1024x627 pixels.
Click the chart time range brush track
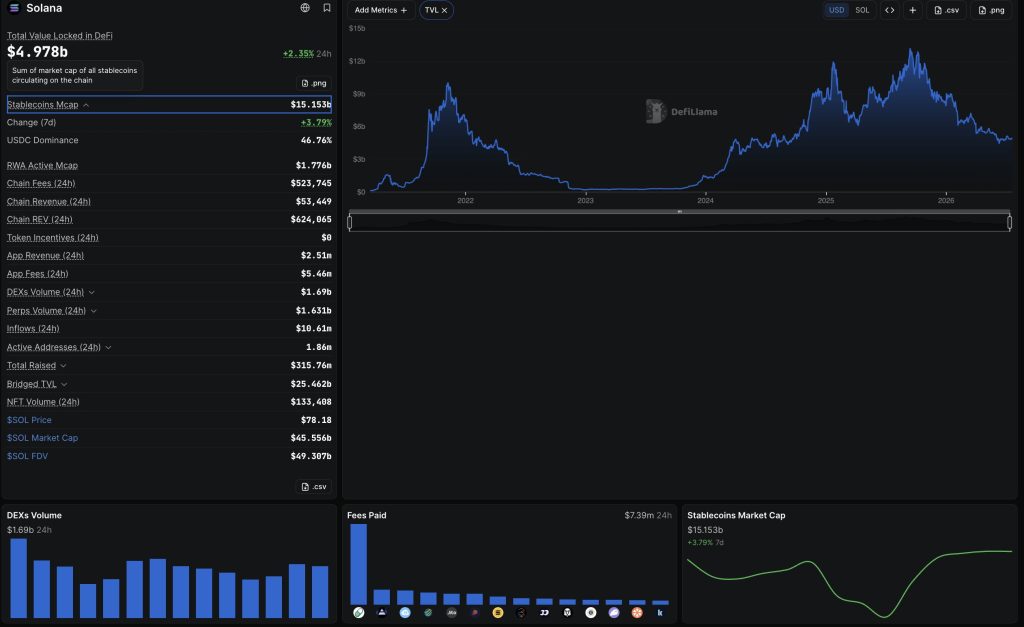point(679,223)
